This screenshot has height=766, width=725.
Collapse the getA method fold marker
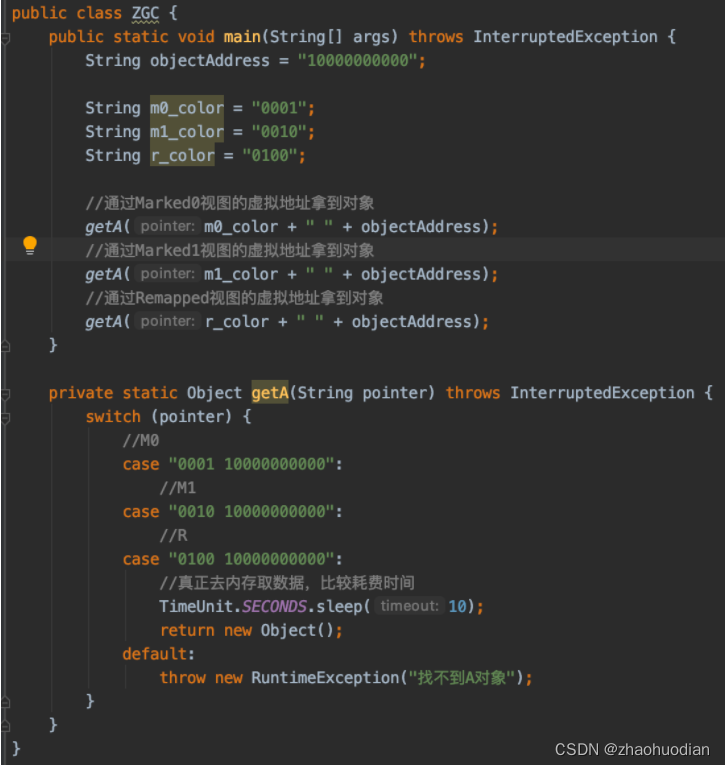[x=5, y=394]
